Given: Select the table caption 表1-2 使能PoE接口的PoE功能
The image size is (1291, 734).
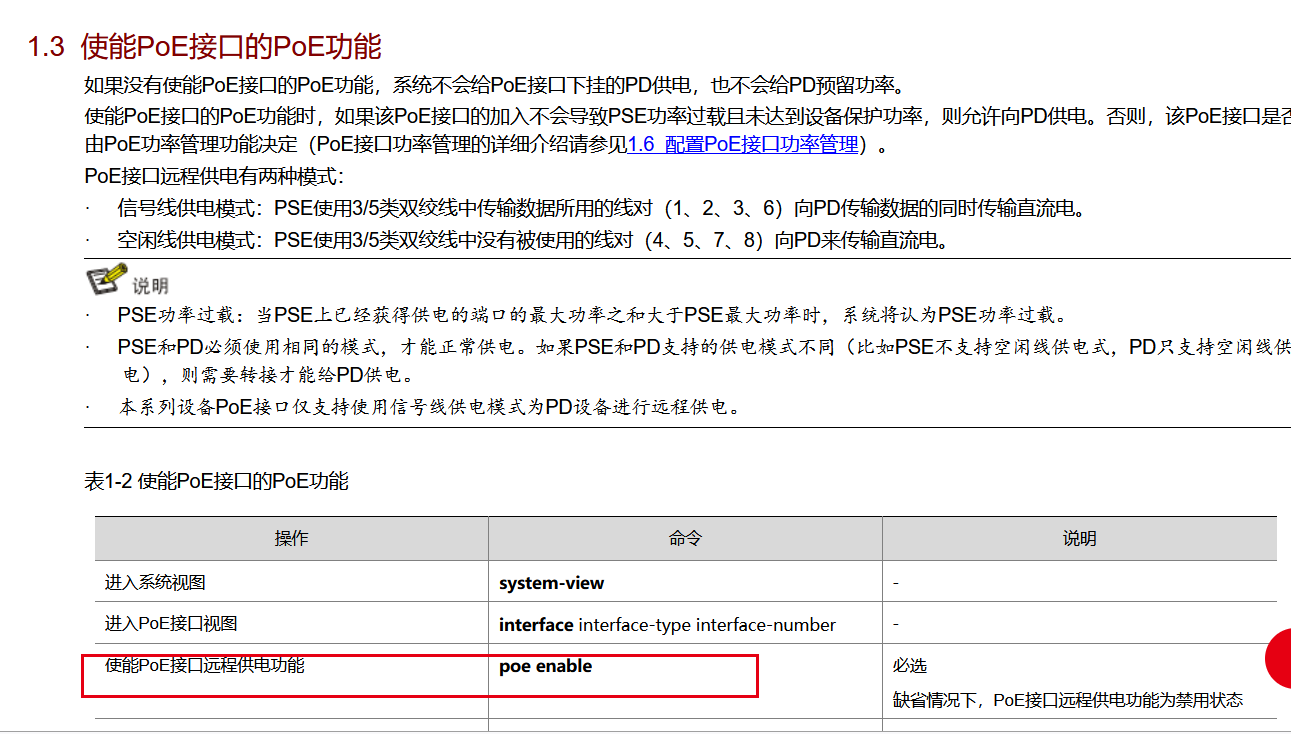Looking at the screenshot, I should pos(216,481).
